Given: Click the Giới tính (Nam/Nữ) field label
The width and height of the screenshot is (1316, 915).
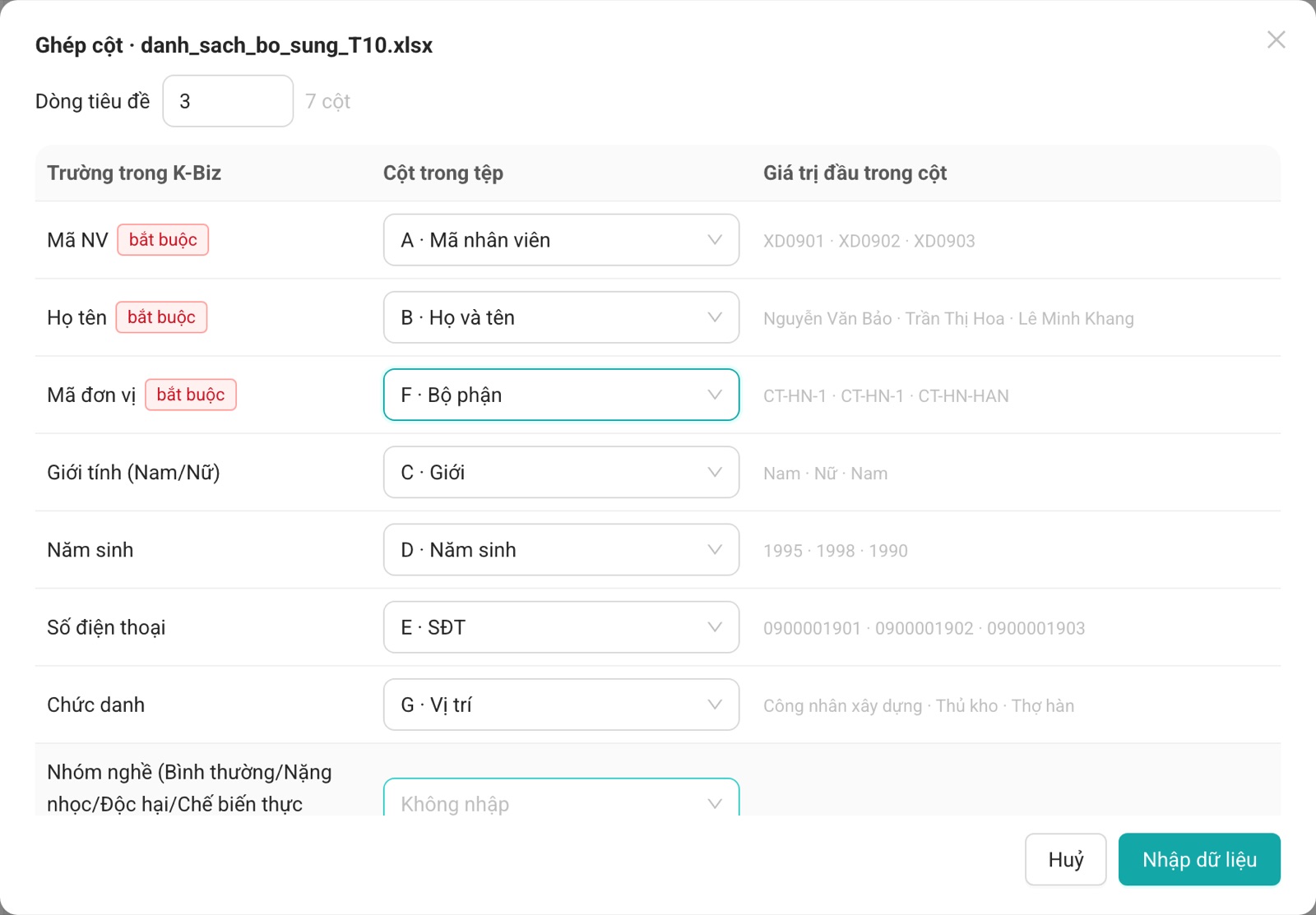Looking at the screenshot, I should [x=133, y=472].
